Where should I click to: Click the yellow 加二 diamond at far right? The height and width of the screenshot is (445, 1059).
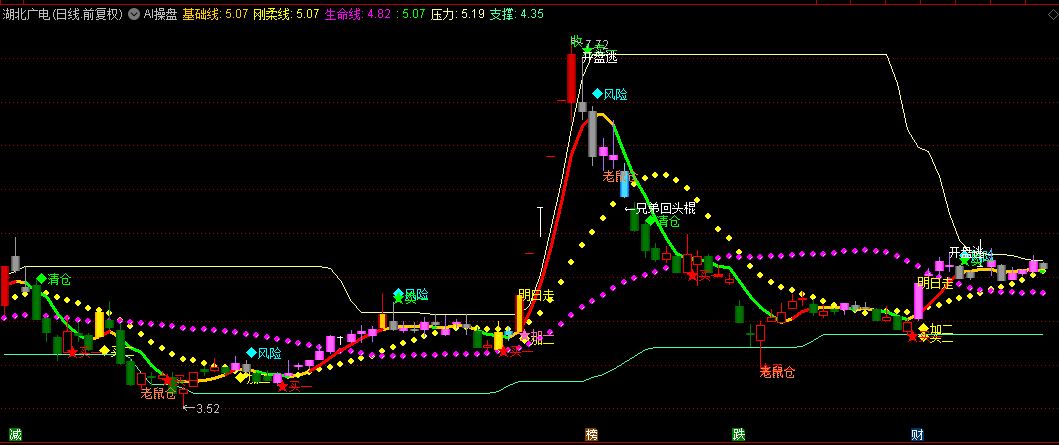[x=923, y=328]
